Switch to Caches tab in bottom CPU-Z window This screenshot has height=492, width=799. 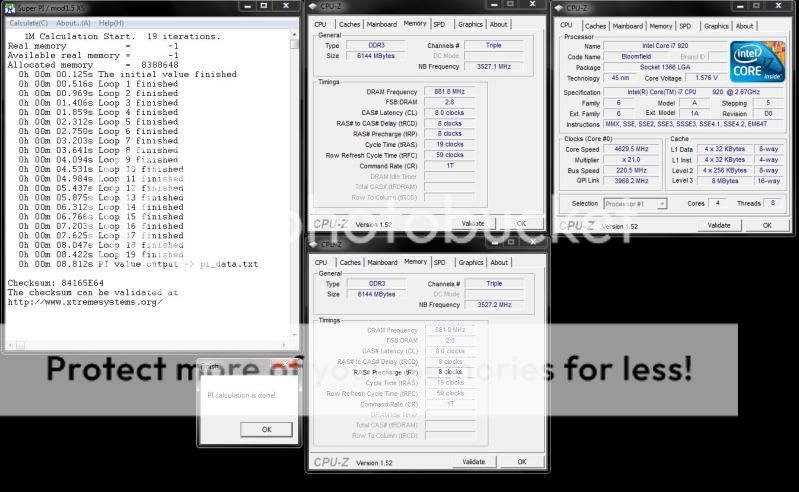point(350,263)
